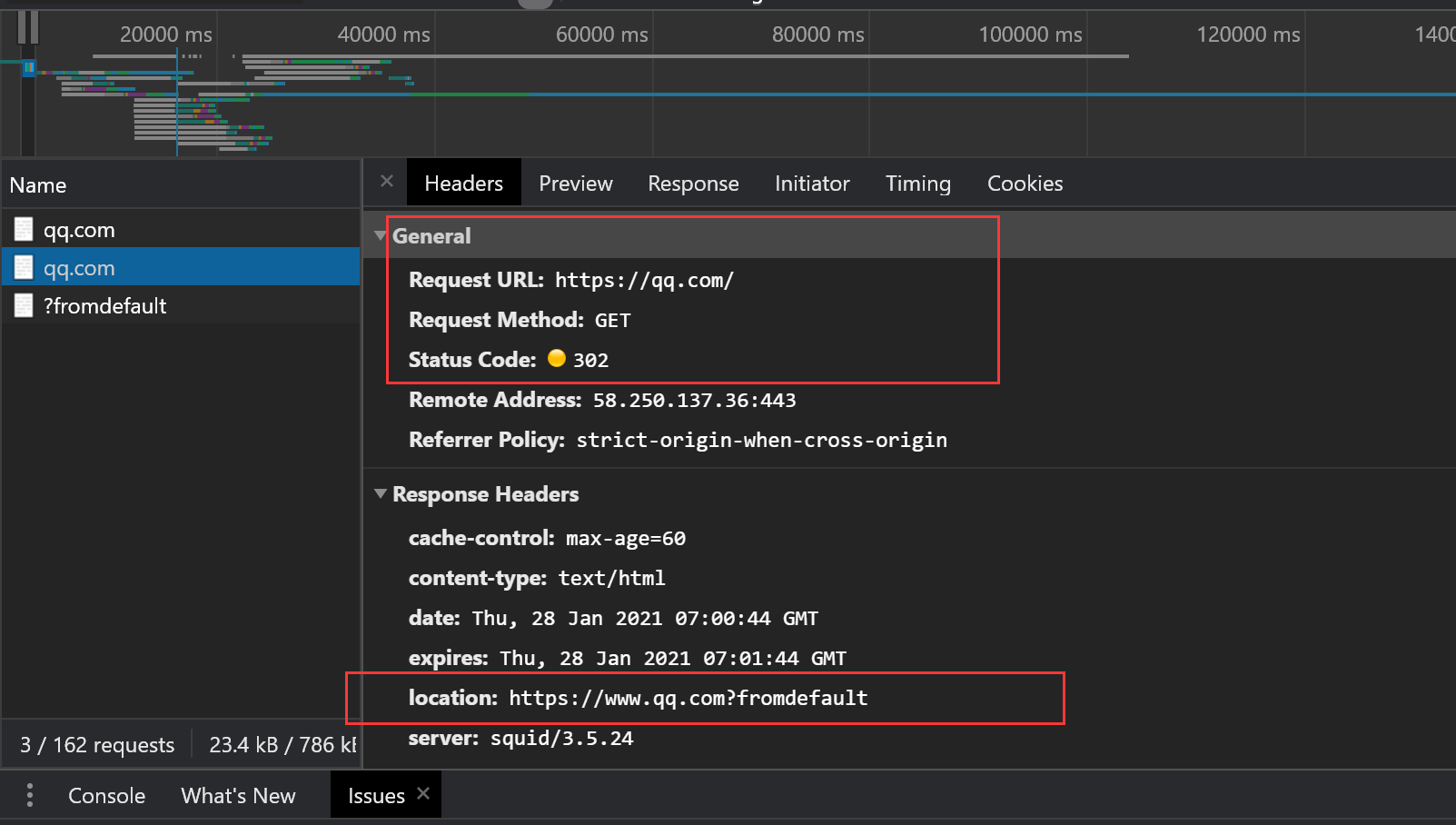Image resolution: width=1456 pixels, height=825 pixels.
Task: Open the Initiator tab
Action: pos(812,183)
